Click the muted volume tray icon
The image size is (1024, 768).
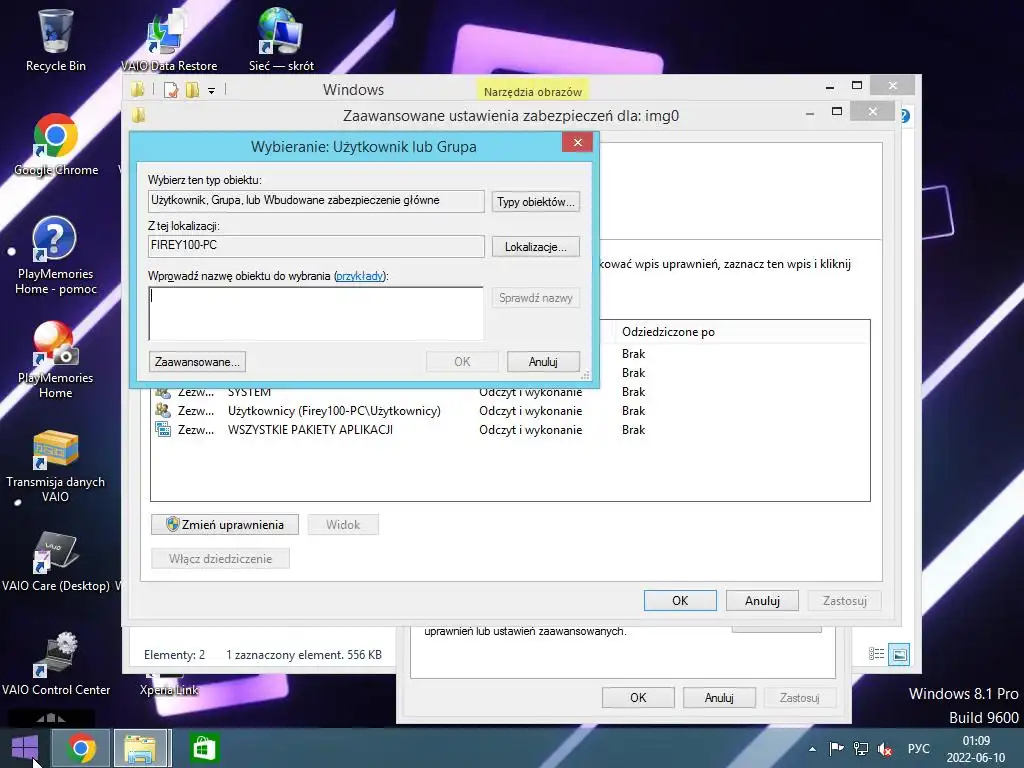885,749
